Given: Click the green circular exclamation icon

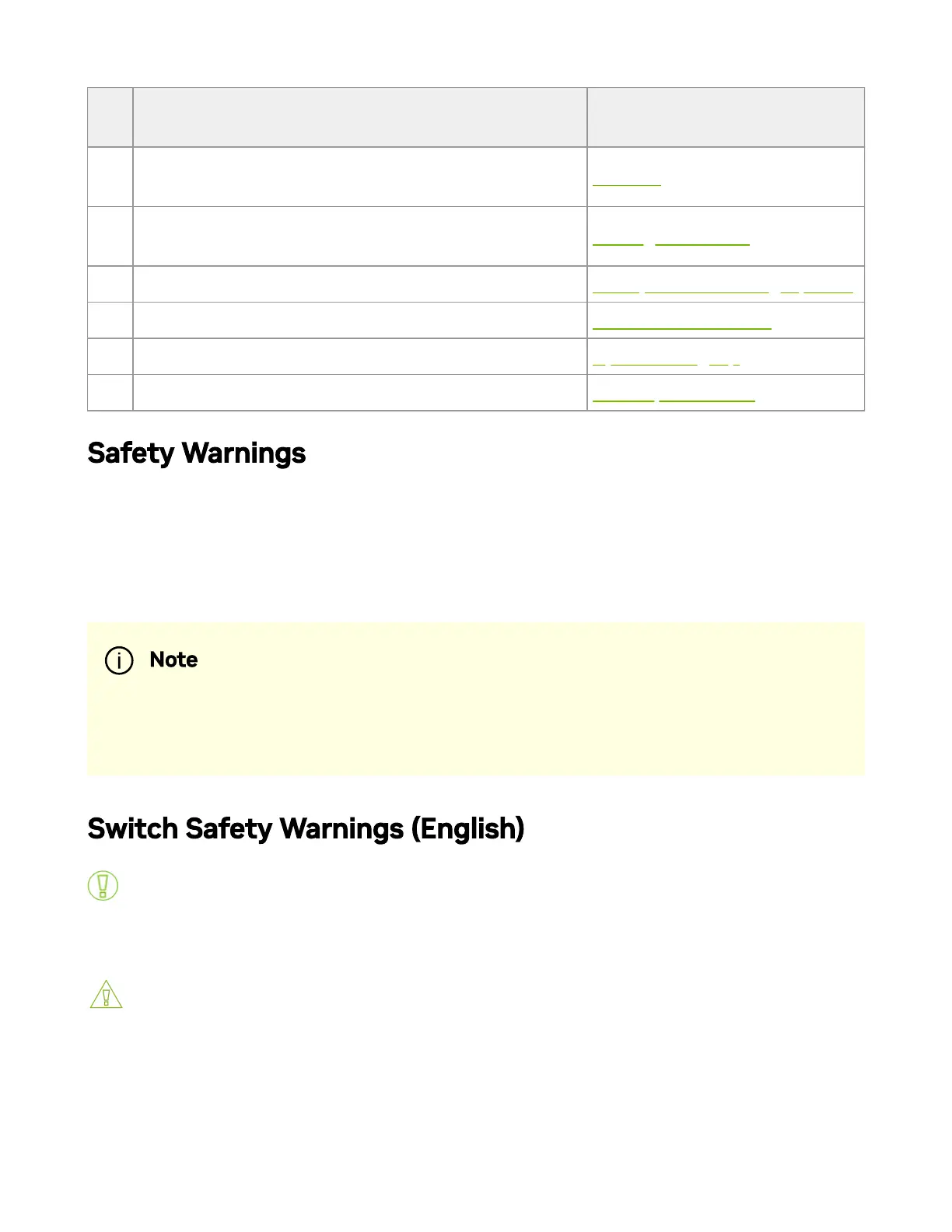Looking at the screenshot, I should 103,886.
